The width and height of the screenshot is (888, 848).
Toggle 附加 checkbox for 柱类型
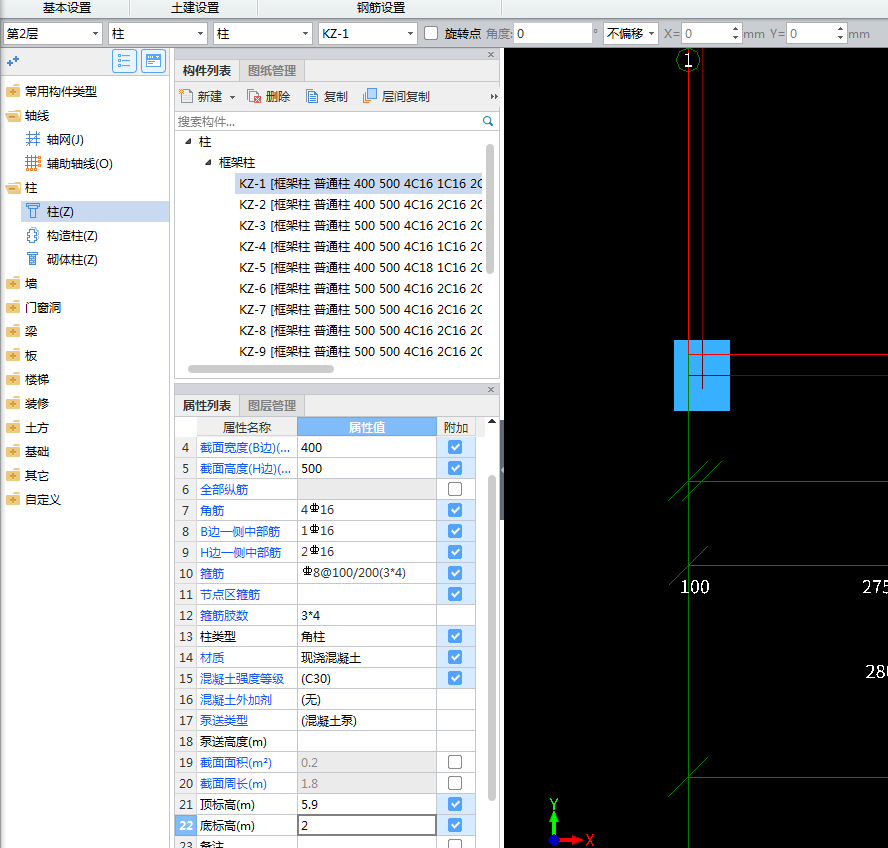pyautogui.click(x=455, y=636)
